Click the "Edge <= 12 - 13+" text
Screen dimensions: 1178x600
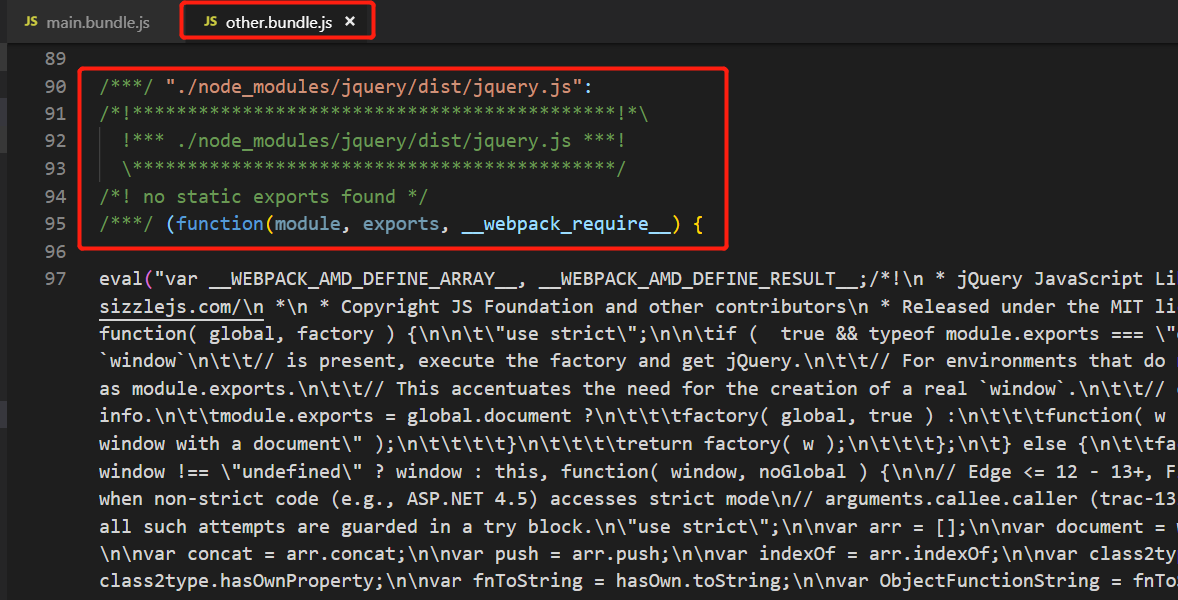[1061, 472]
